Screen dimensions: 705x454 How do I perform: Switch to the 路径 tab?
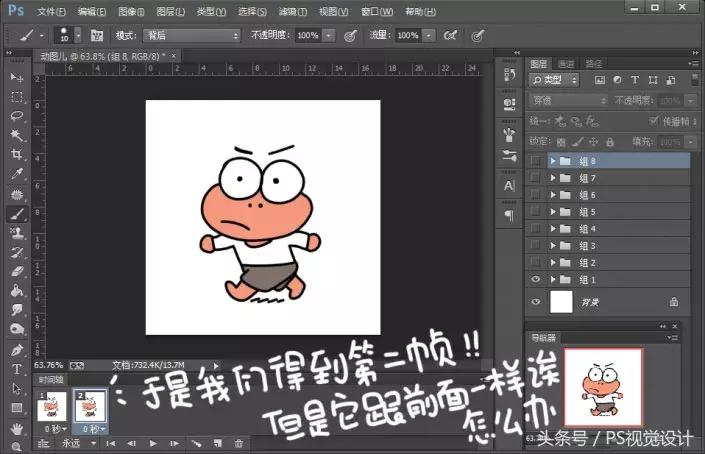click(x=593, y=64)
